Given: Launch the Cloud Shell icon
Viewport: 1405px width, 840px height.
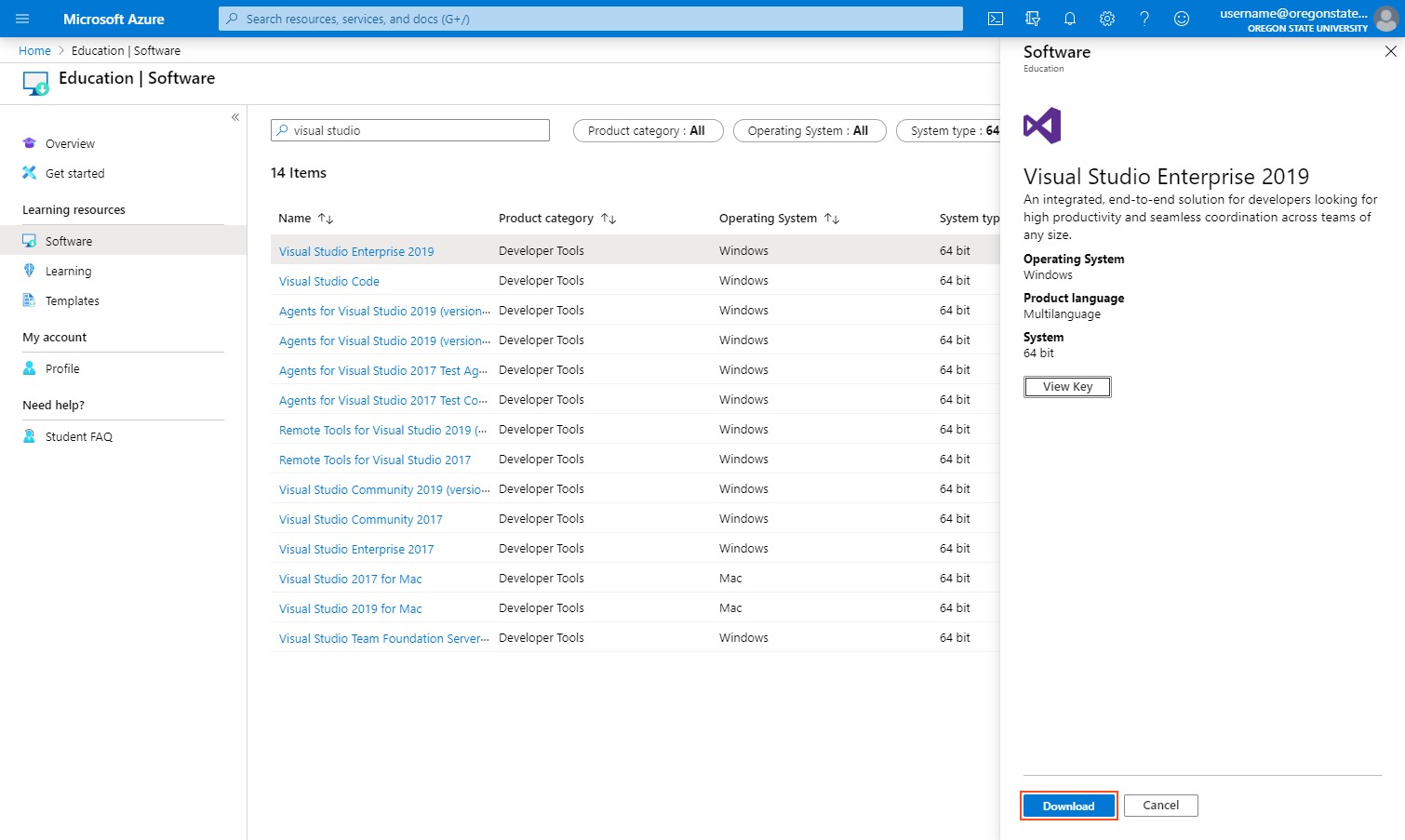Looking at the screenshot, I should pos(995,19).
